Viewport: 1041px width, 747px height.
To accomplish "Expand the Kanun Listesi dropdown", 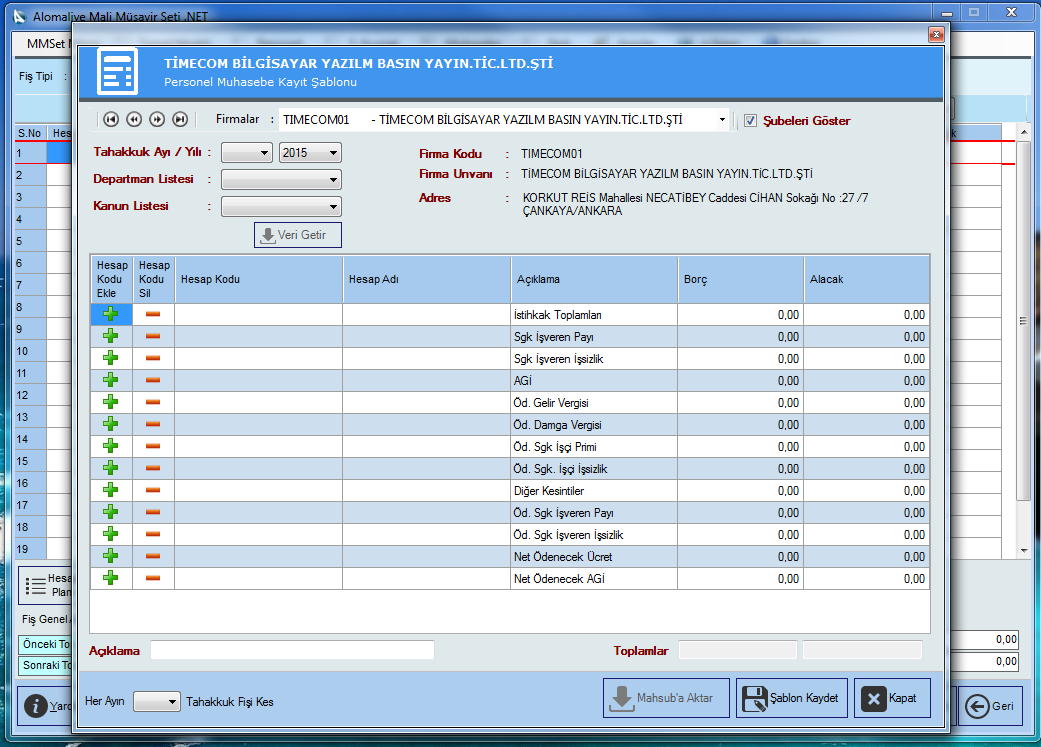I will (x=281, y=207).
